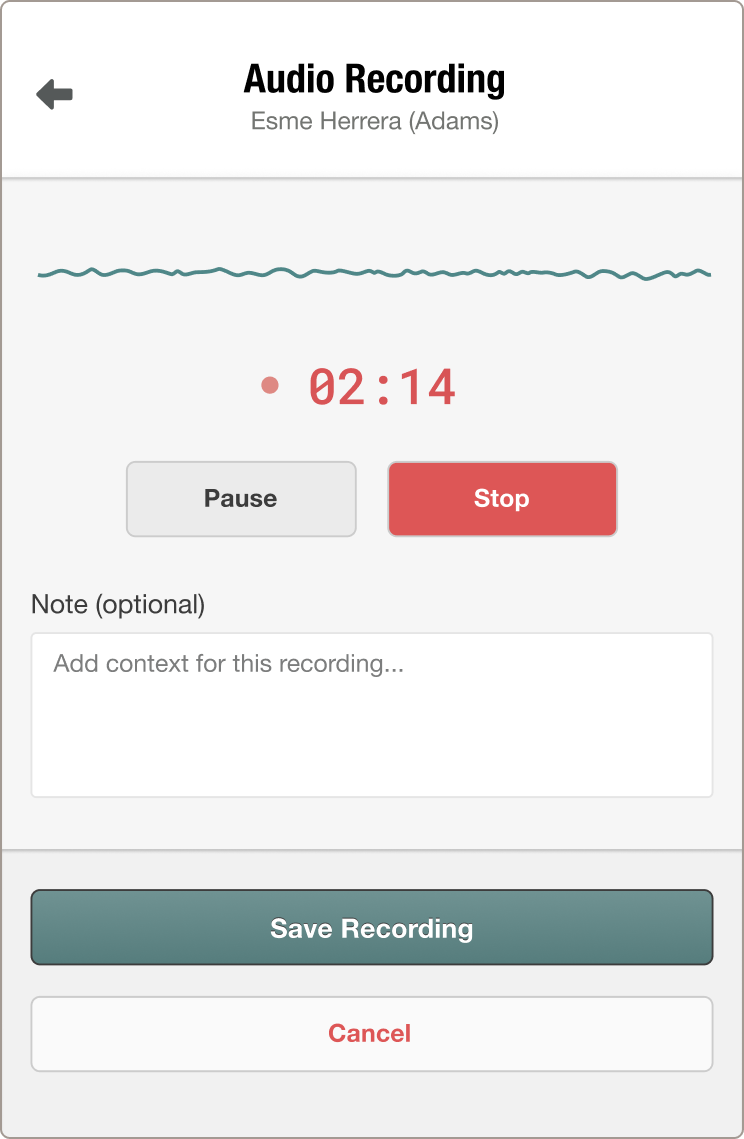The height and width of the screenshot is (1139, 744).
Task: Click the word 'Pause' on the gray button
Action: 240,499
